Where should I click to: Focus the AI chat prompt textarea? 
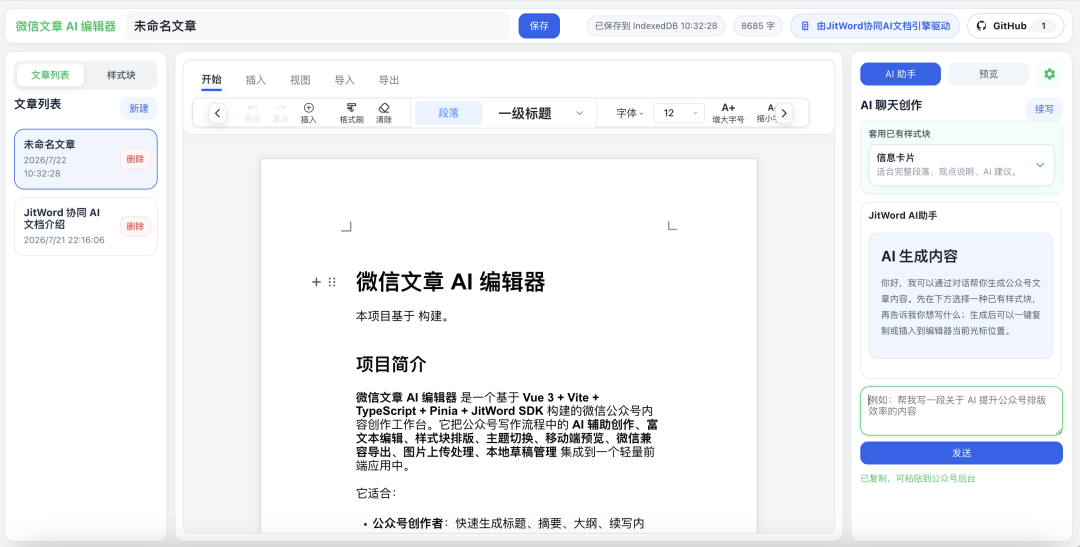[962, 411]
